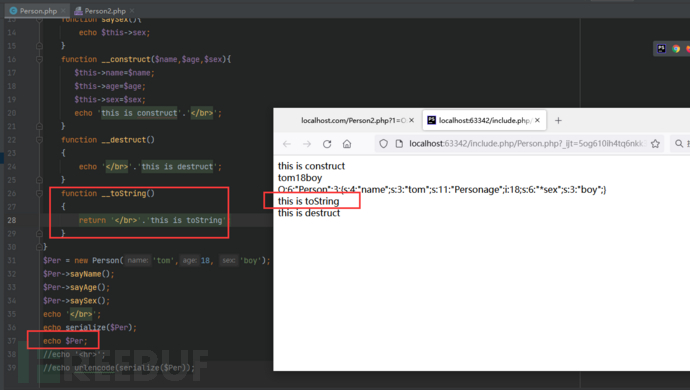Bookmark page with star icon

point(655,143)
